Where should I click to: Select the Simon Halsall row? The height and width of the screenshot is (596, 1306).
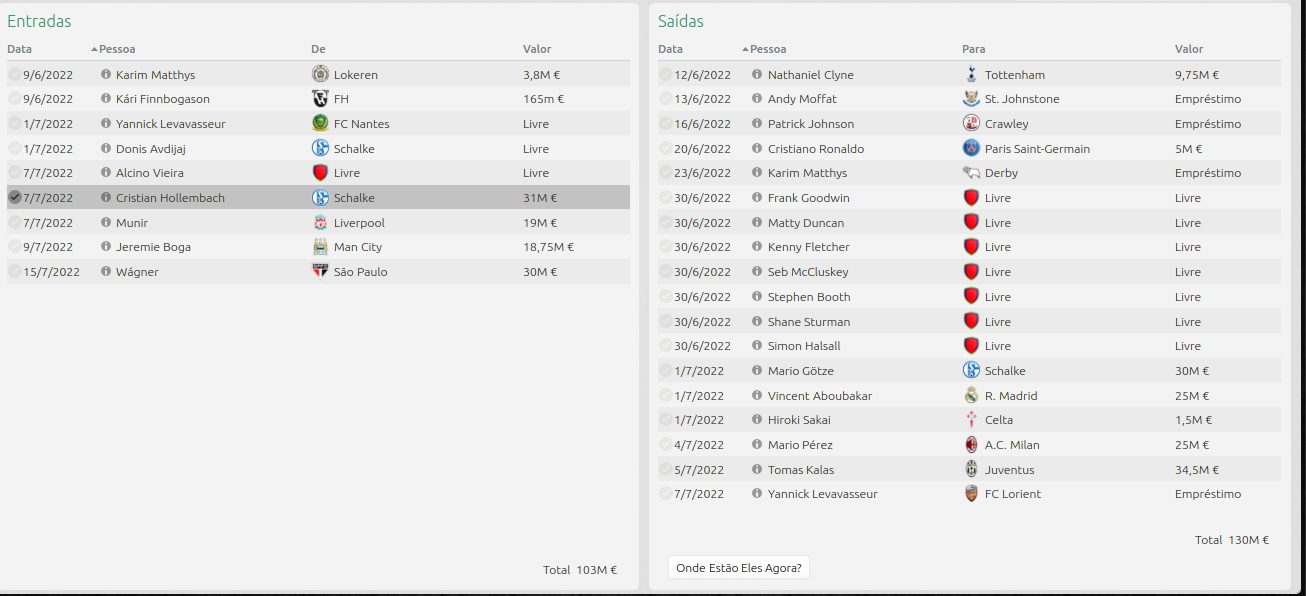[969, 346]
